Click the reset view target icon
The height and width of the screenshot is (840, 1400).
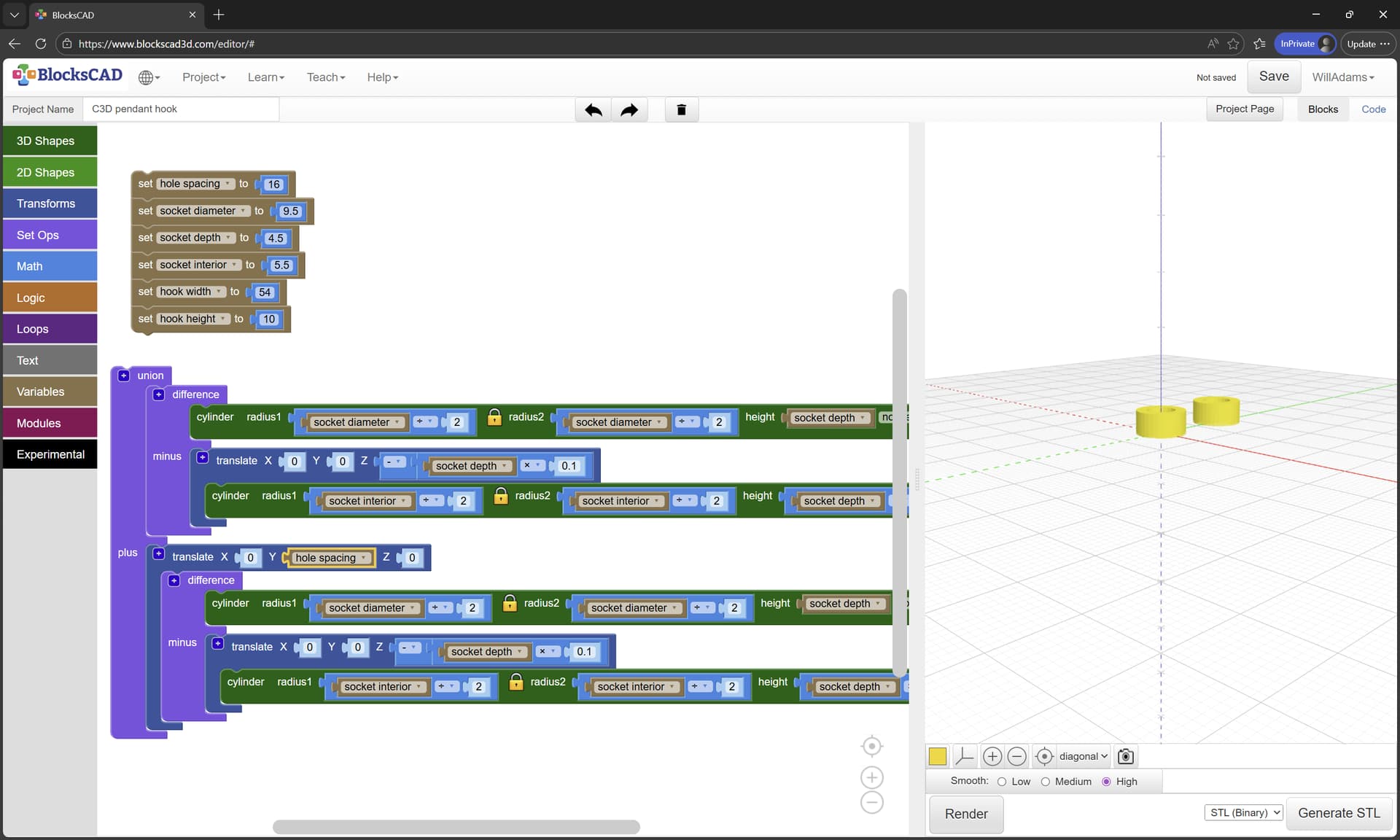[1044, 756]
